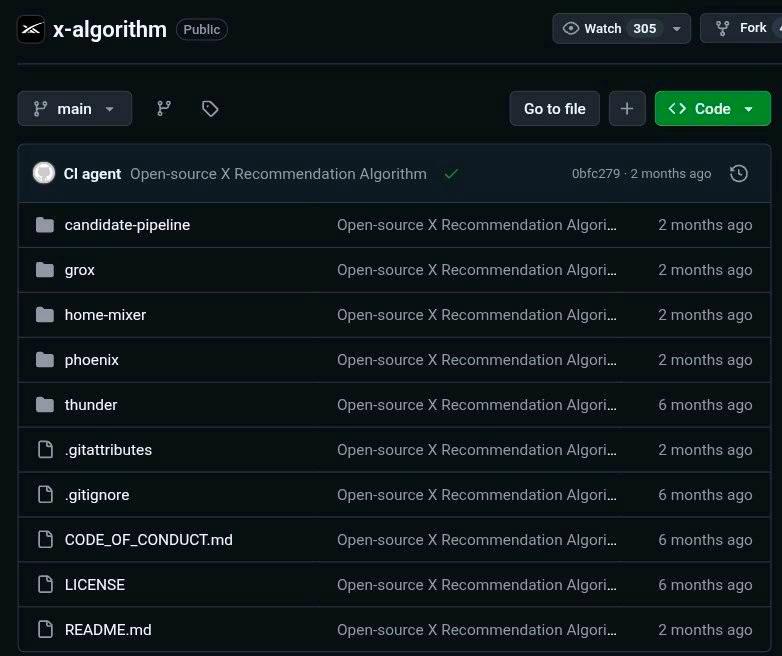Open the branches icon next to main
This screenshot has width=782, height=656.
[164, 108]
